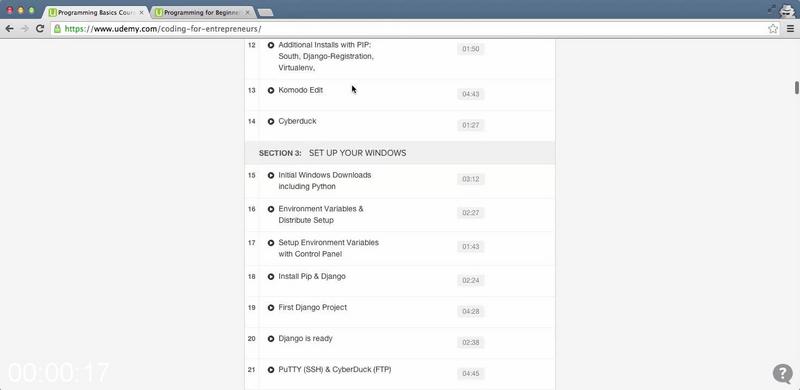Click the 01:27 duration badge
The image size is (800, 390).
coord(470,126)
